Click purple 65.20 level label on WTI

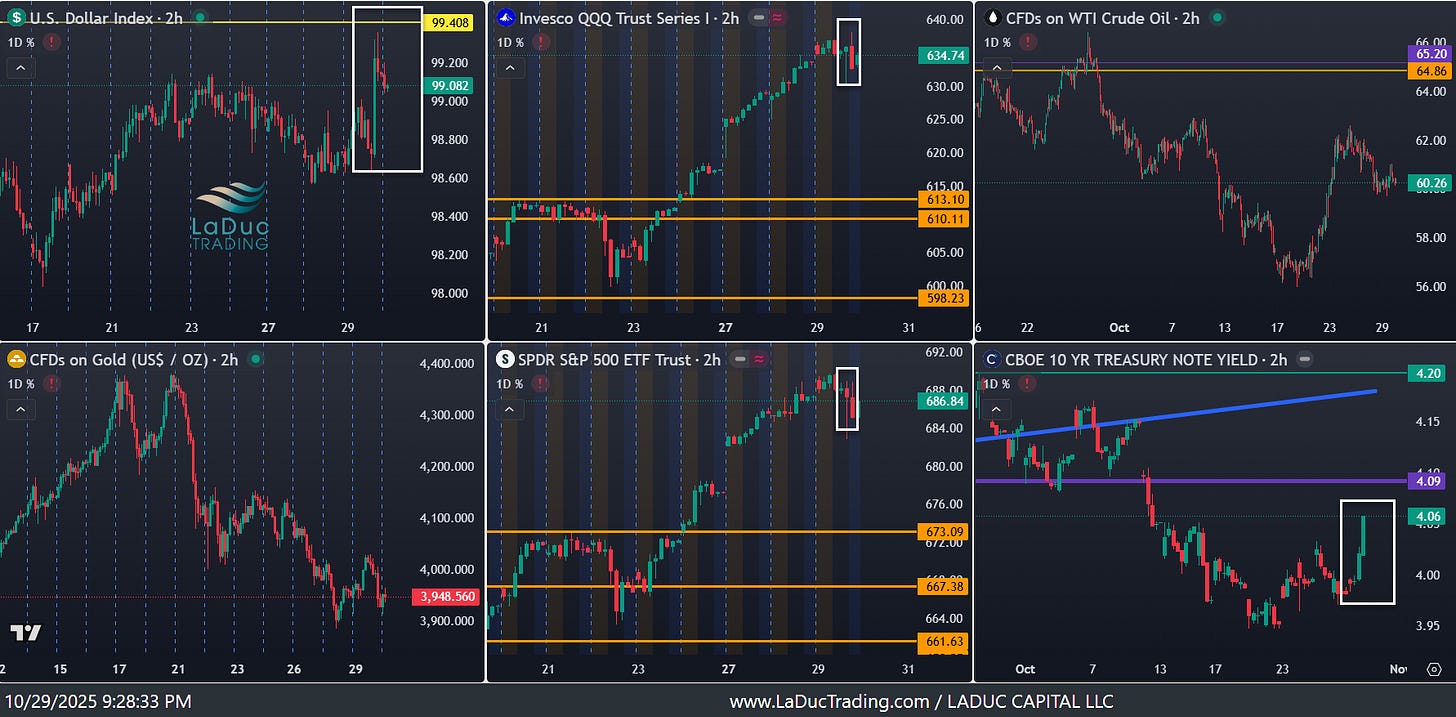pos(1431,54)
